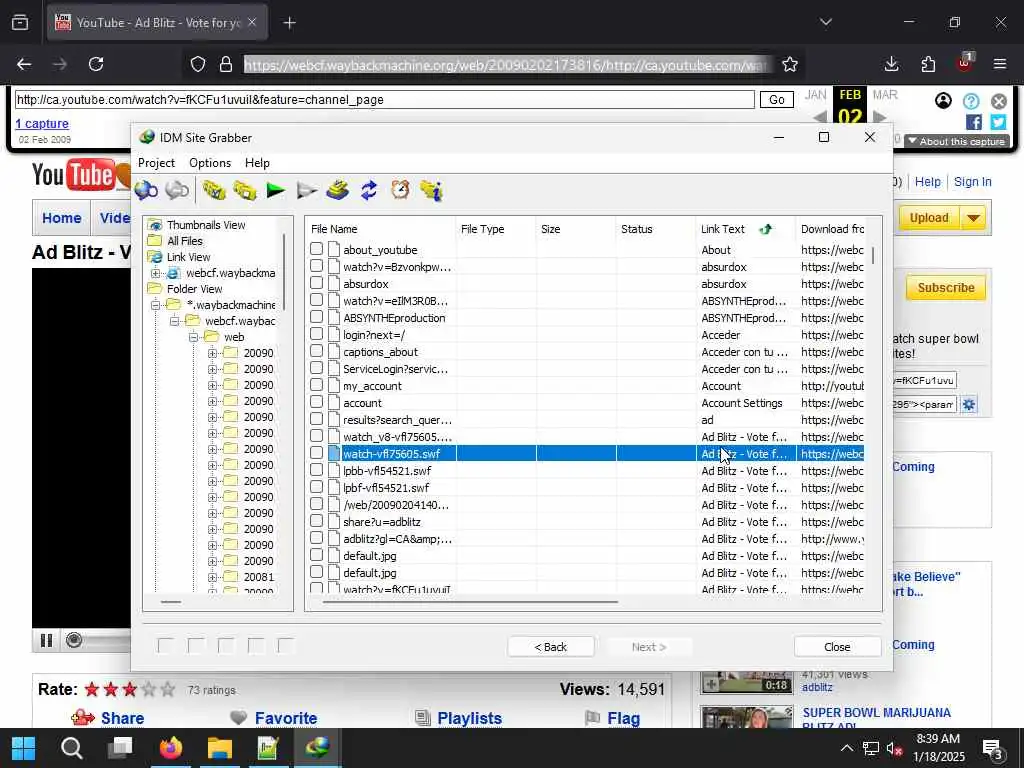Open File Explorer from the taskbar

click(220, 748)
